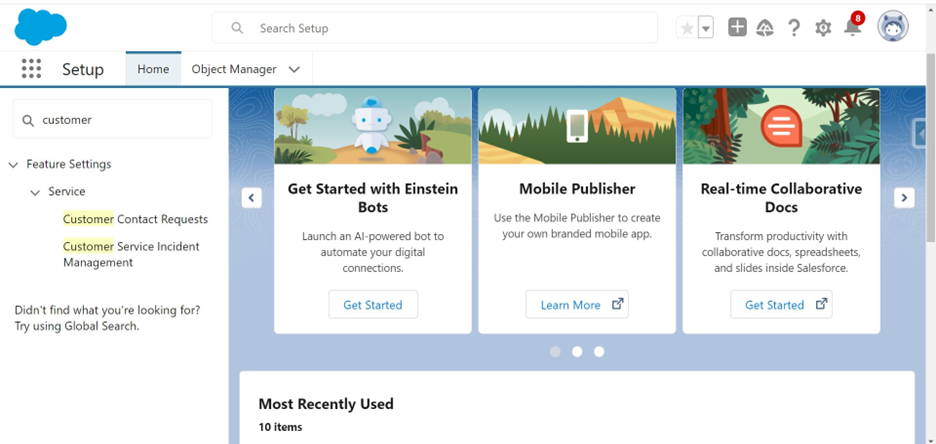Image resolution: width=936 pixels, height=444 pixels.
Task: Click the Favorites star icon
Action: (687, 28)
